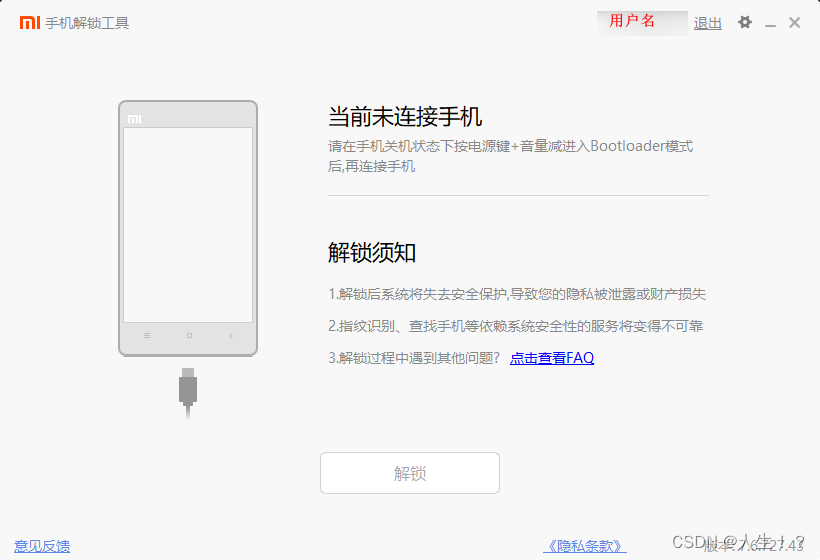820x560 pixels.
Task: Click the phone illustration image
Action: tap(188, 228)
